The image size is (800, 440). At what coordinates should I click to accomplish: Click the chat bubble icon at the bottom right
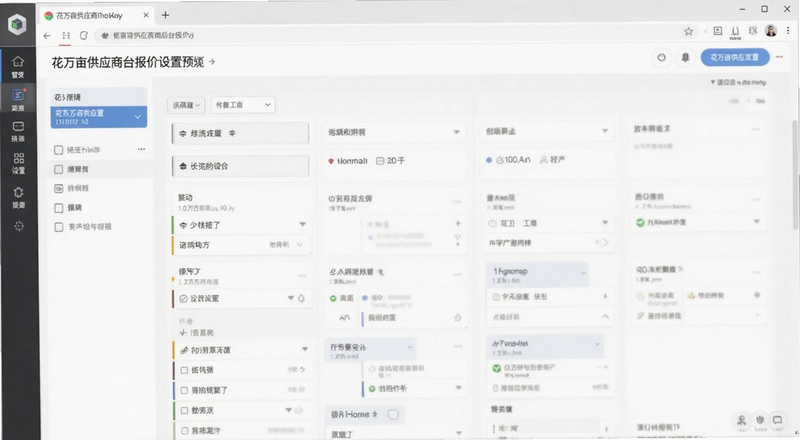777,420
